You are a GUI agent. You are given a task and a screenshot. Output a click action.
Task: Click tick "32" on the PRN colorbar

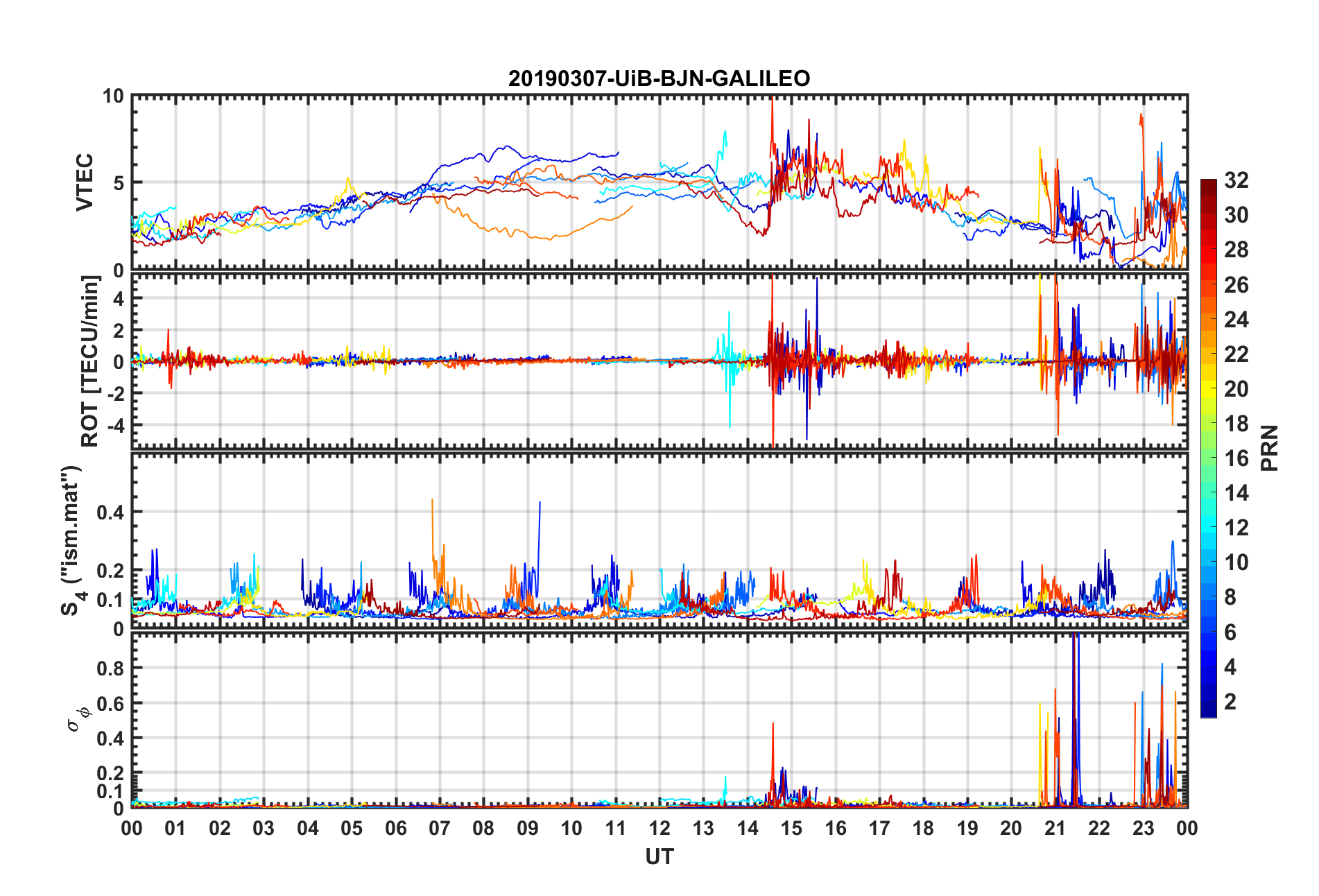coord(1236,180)
